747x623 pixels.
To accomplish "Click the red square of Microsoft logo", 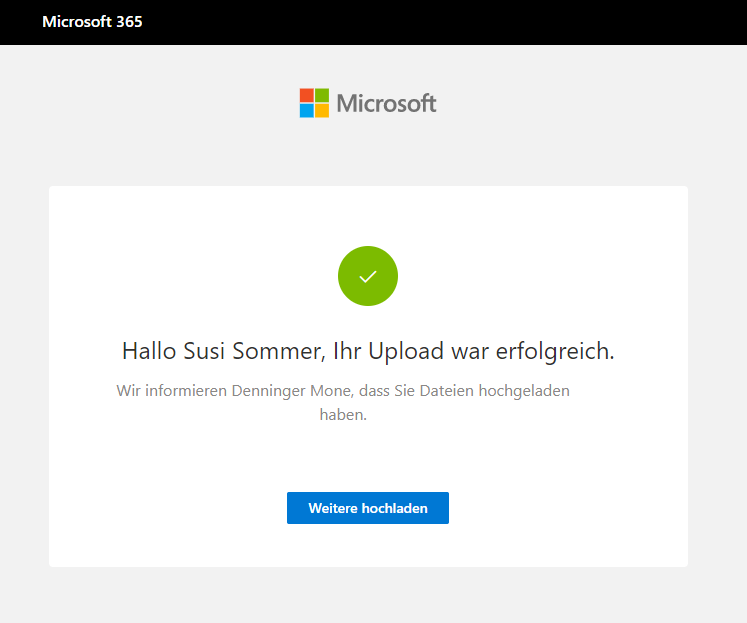I will 307,95.
